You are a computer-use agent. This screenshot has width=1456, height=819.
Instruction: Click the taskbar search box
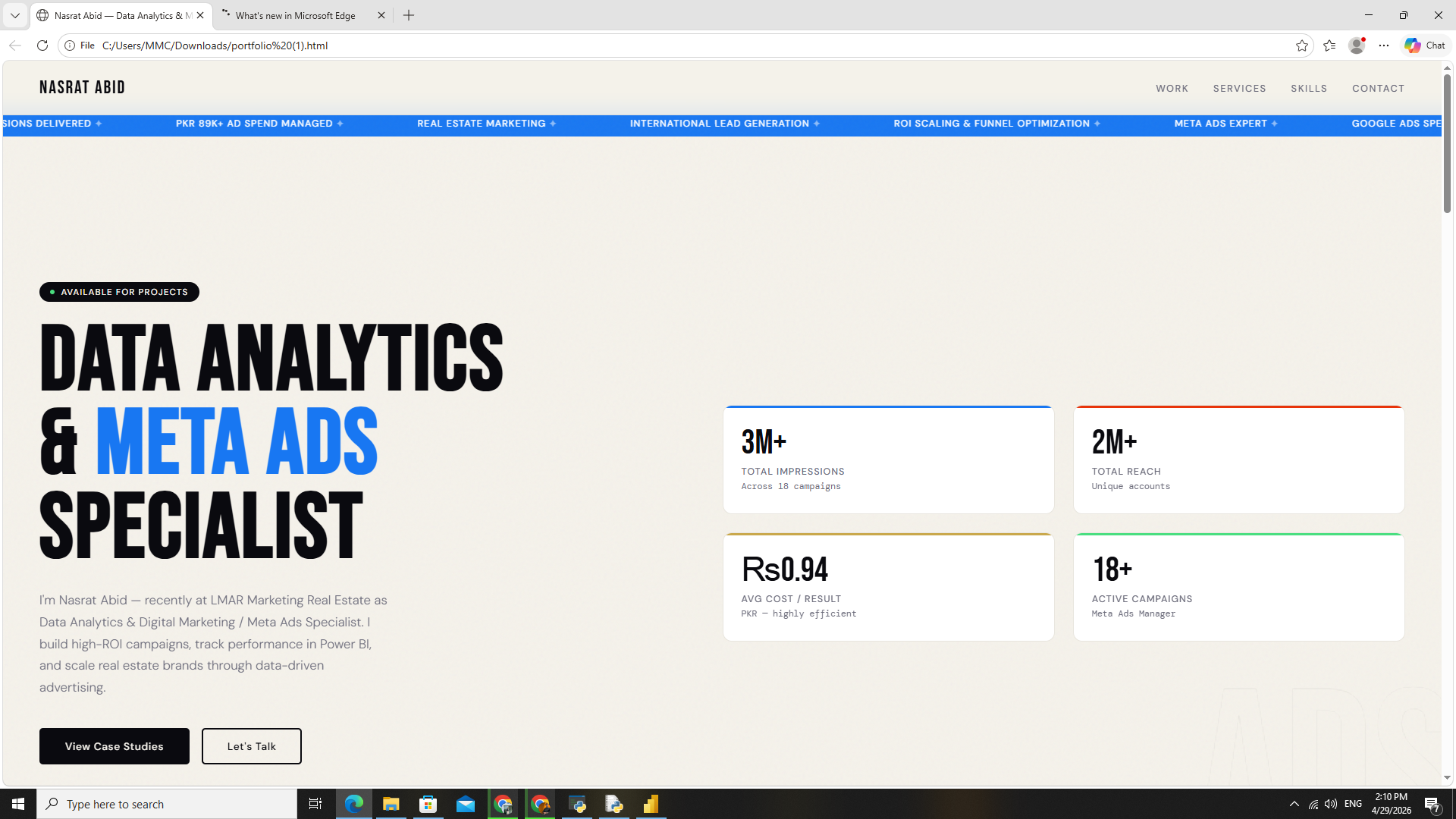click(167, 804)
